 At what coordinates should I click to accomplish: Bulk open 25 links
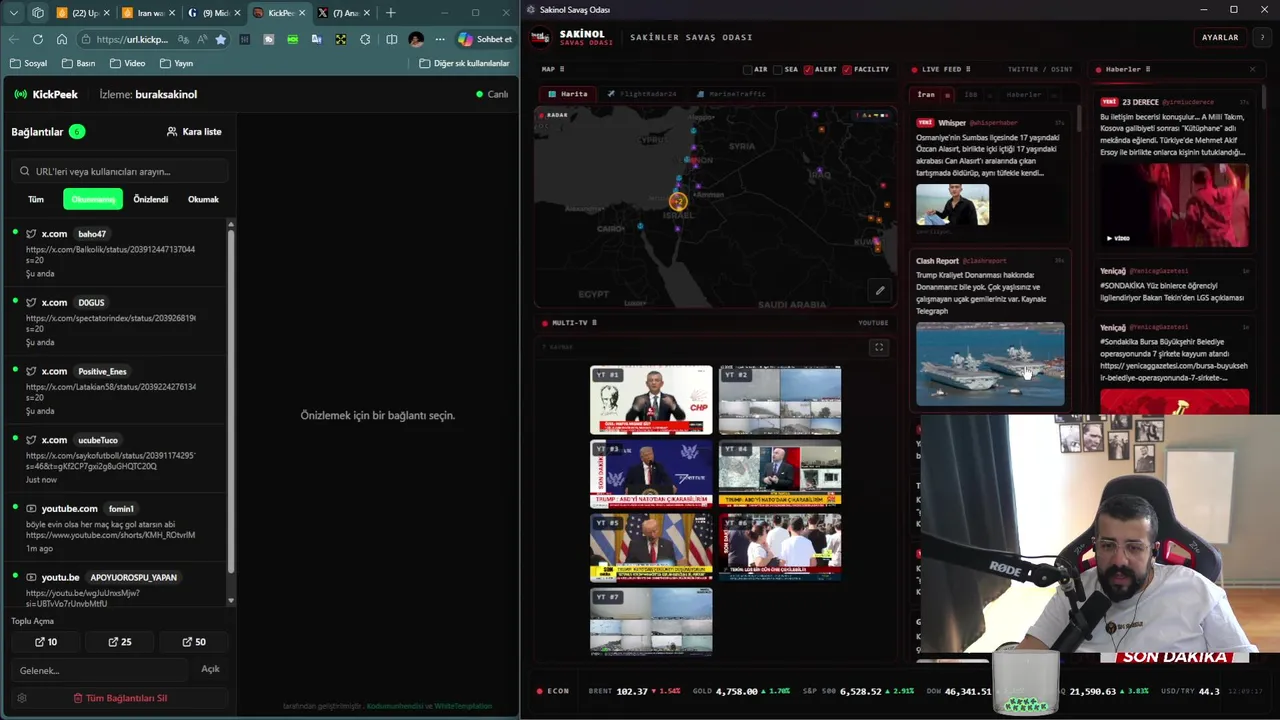120,642
